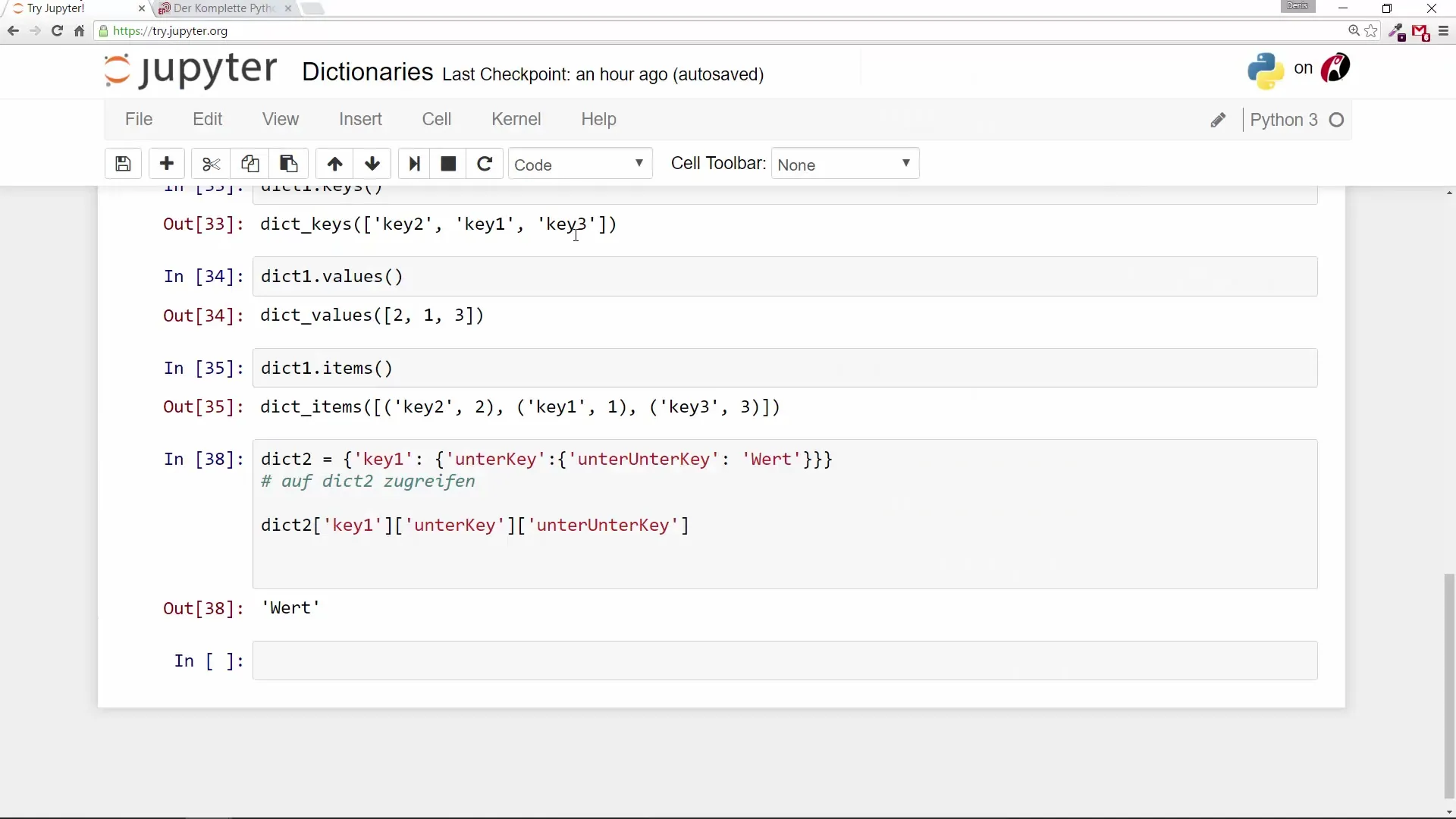
Task: Open the Edit menu
Action: [207, 119]
